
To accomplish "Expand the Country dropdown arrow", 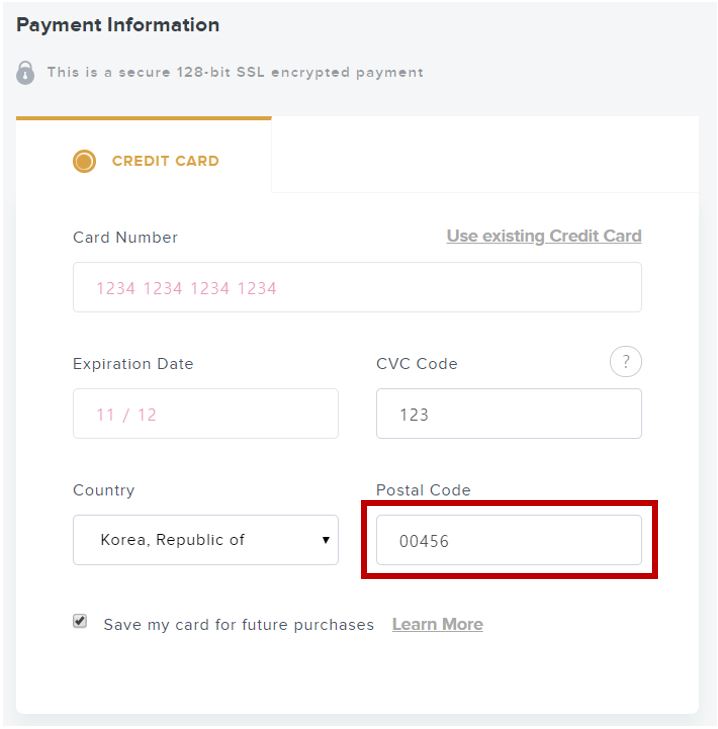I will pyautogui.click(x=326, y=540).
